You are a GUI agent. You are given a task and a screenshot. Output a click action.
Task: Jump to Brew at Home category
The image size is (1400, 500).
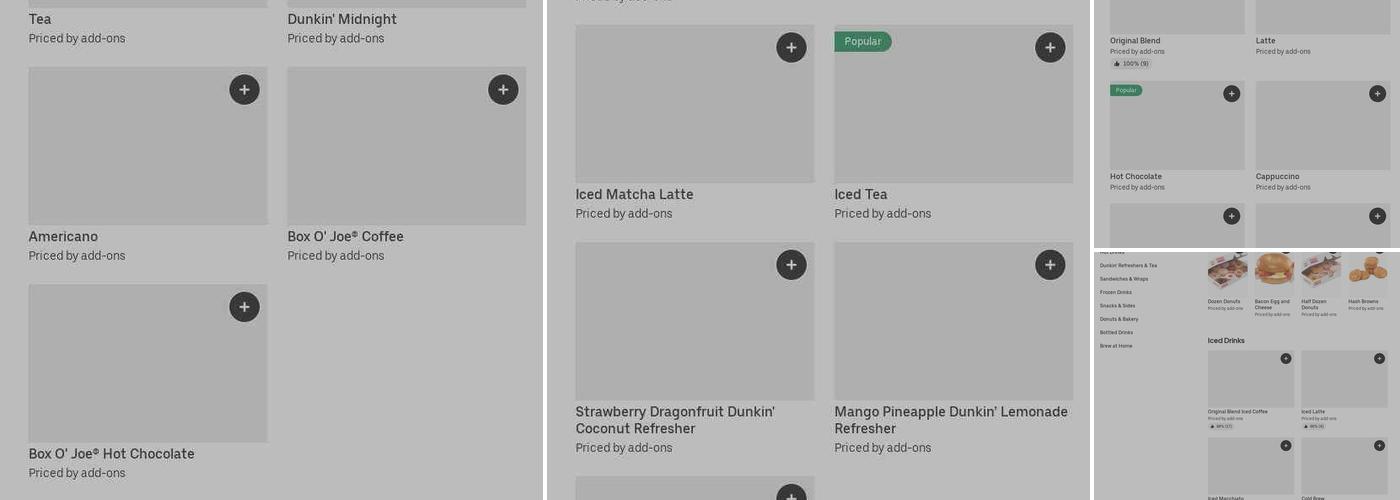pos(1116,346)
